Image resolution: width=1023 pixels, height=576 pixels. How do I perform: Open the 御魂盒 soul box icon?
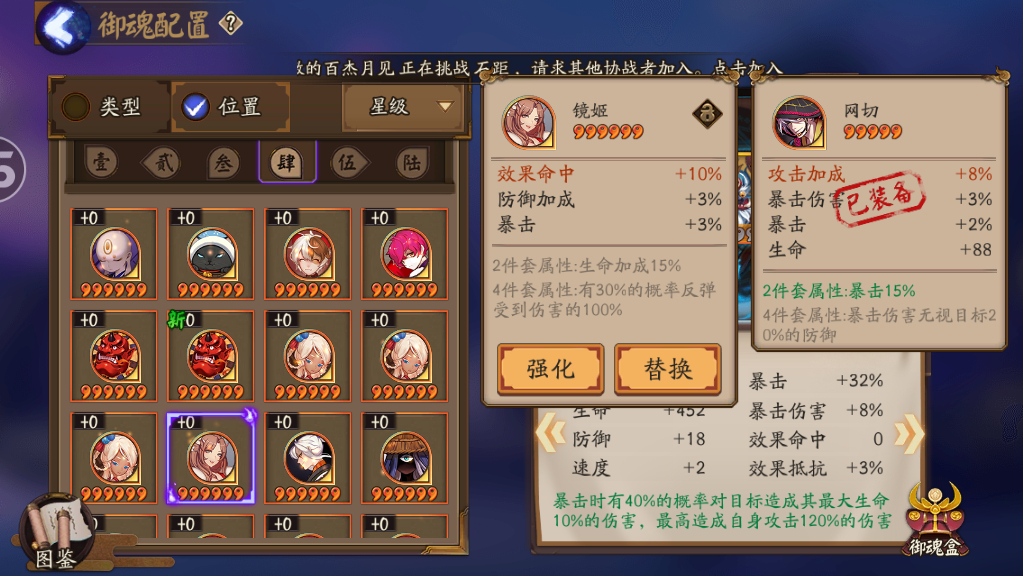click(x=934, y=520)
